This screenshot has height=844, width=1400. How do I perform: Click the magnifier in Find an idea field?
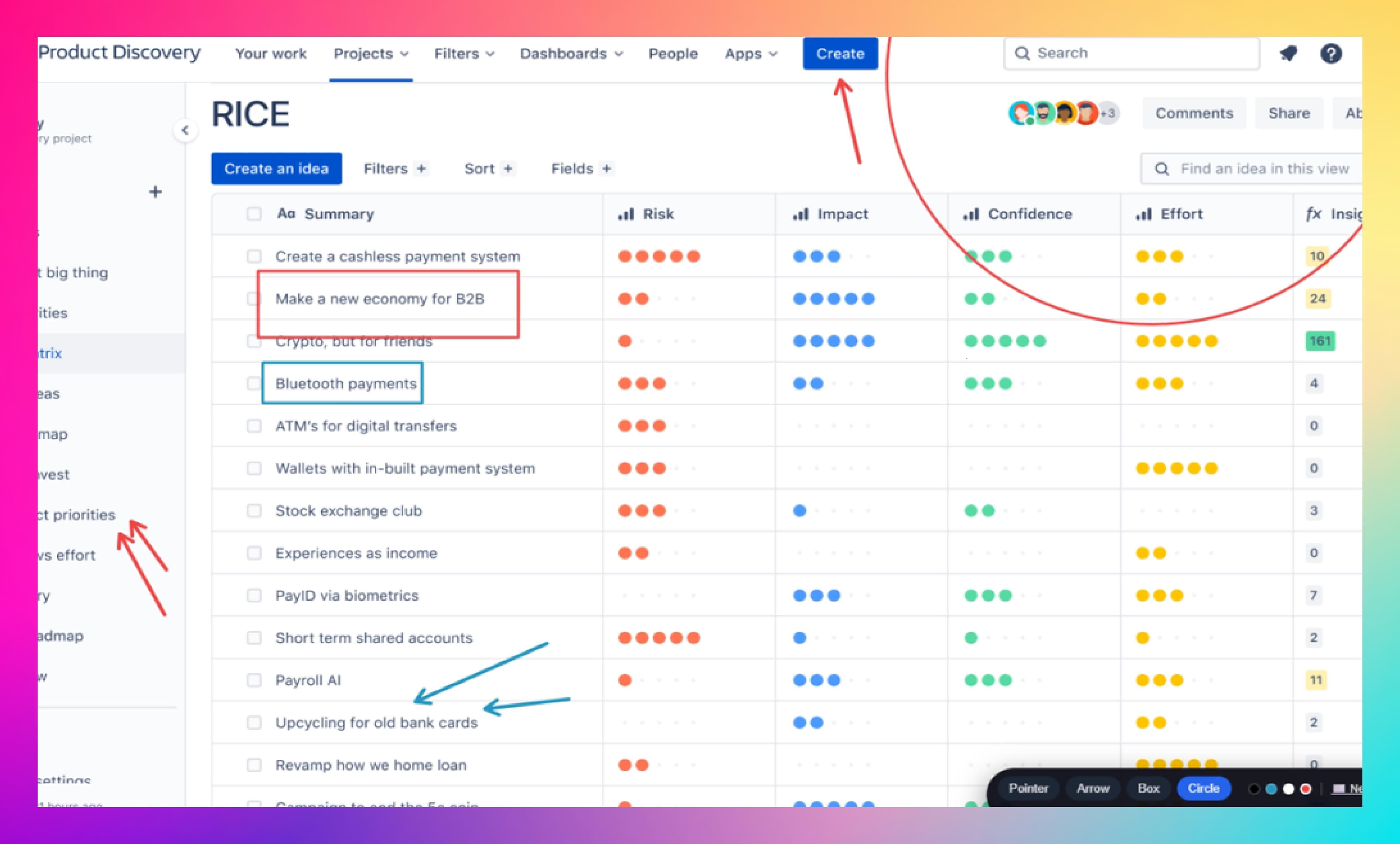[1162, 169]
